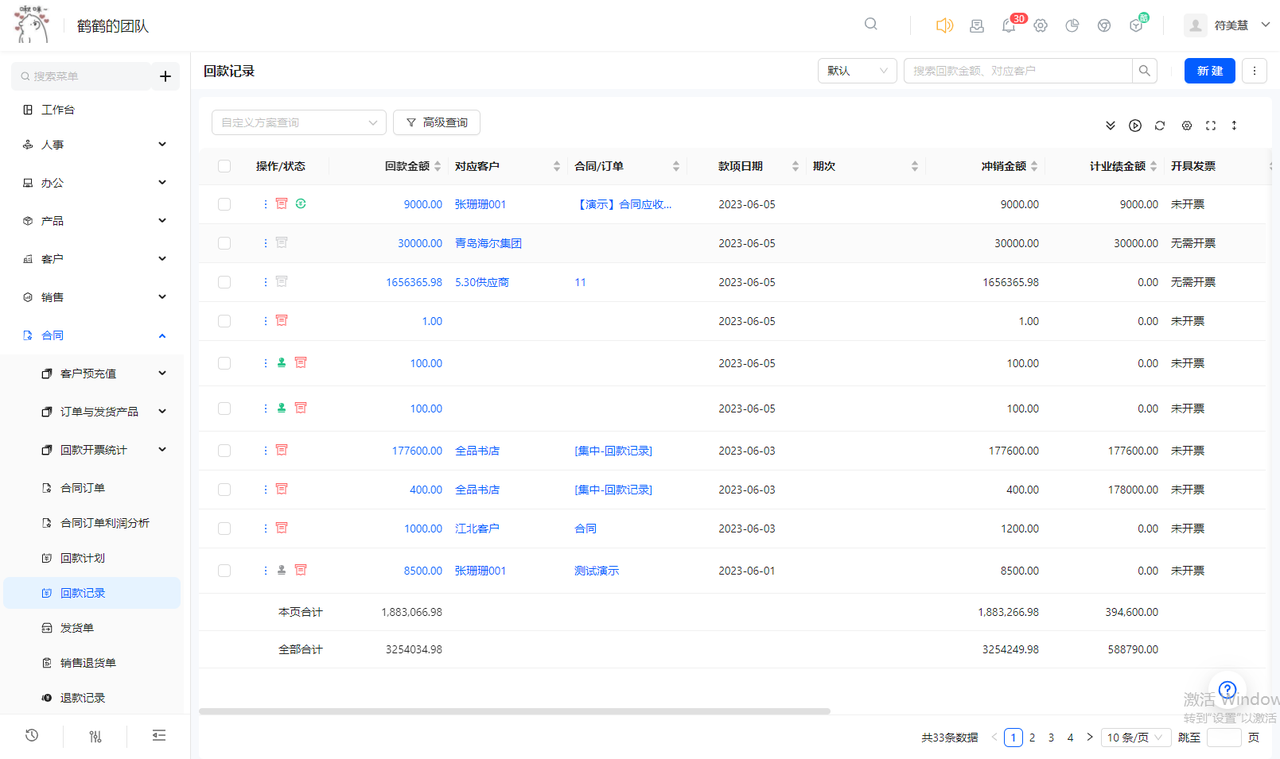
Task: Click the Chrome-style browser icon in header
Action: point(1104,26)
